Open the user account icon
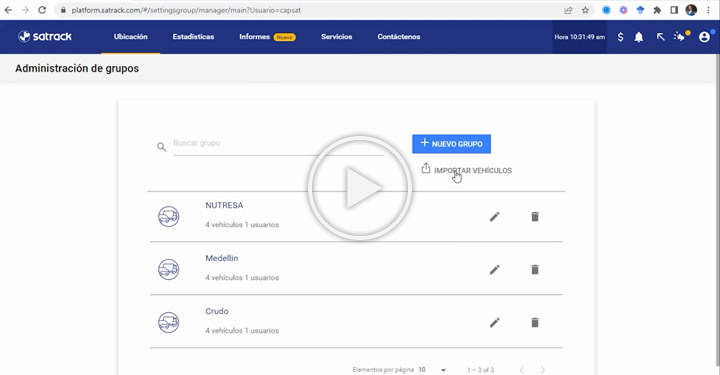720x375 pixels. (704, 37)
